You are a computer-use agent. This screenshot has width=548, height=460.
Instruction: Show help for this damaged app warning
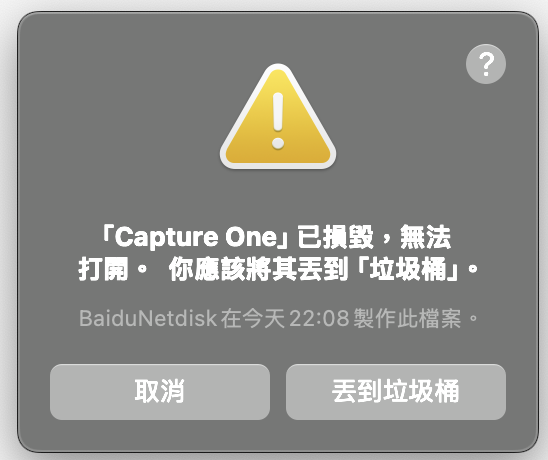pos(486,64)
